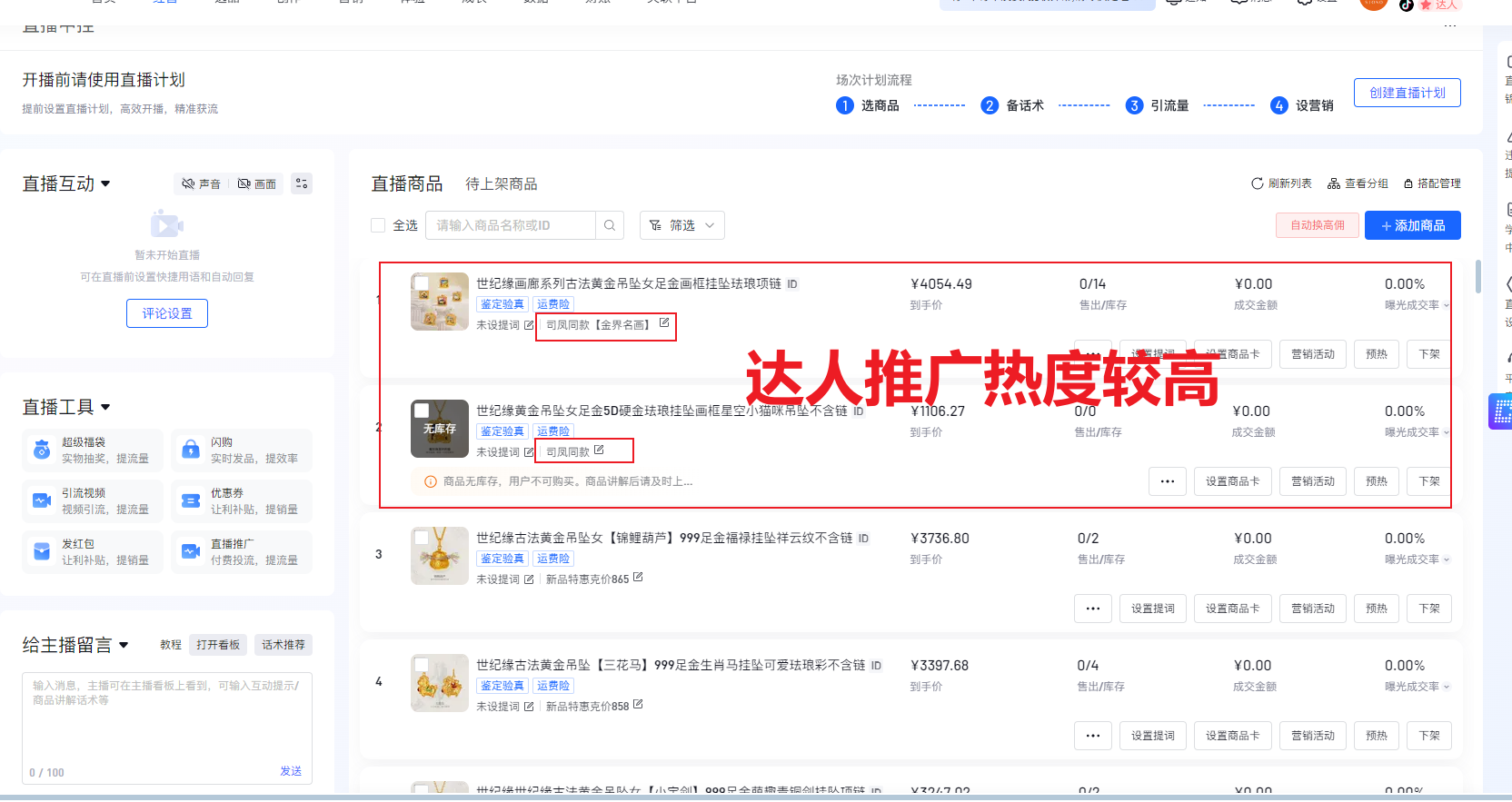Open the 闪购 flash sale tool

[191, 450]
